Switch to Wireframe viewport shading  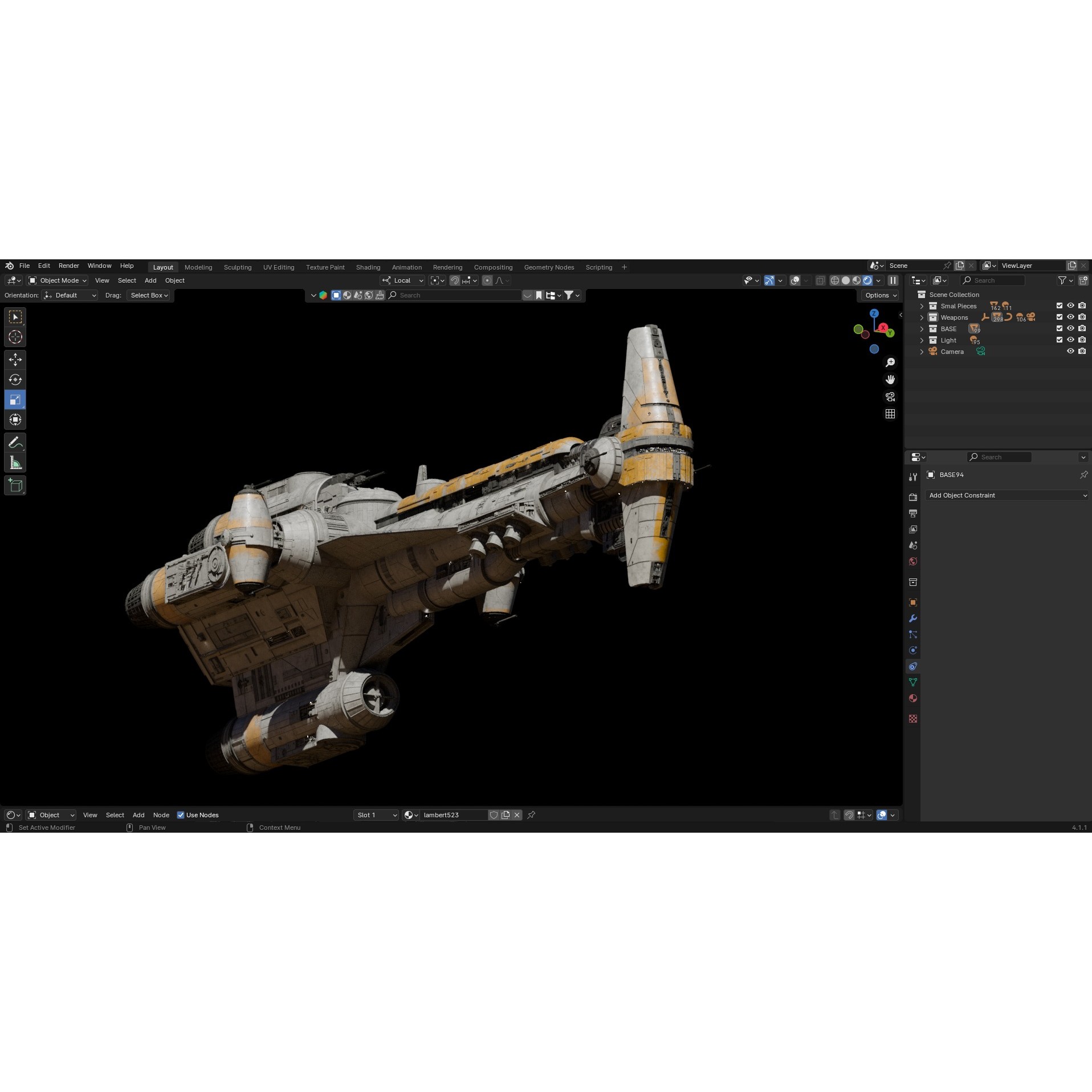point(835,280)
